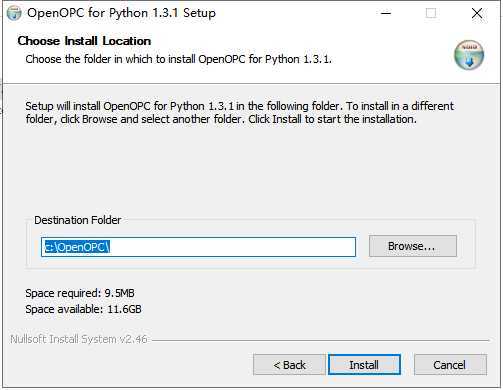Image resolution: width=503 pixels, height=390 pixels.
Task: Click the highlighted c:\OpenOPC\ path text
Action: [x=77, y=247]
